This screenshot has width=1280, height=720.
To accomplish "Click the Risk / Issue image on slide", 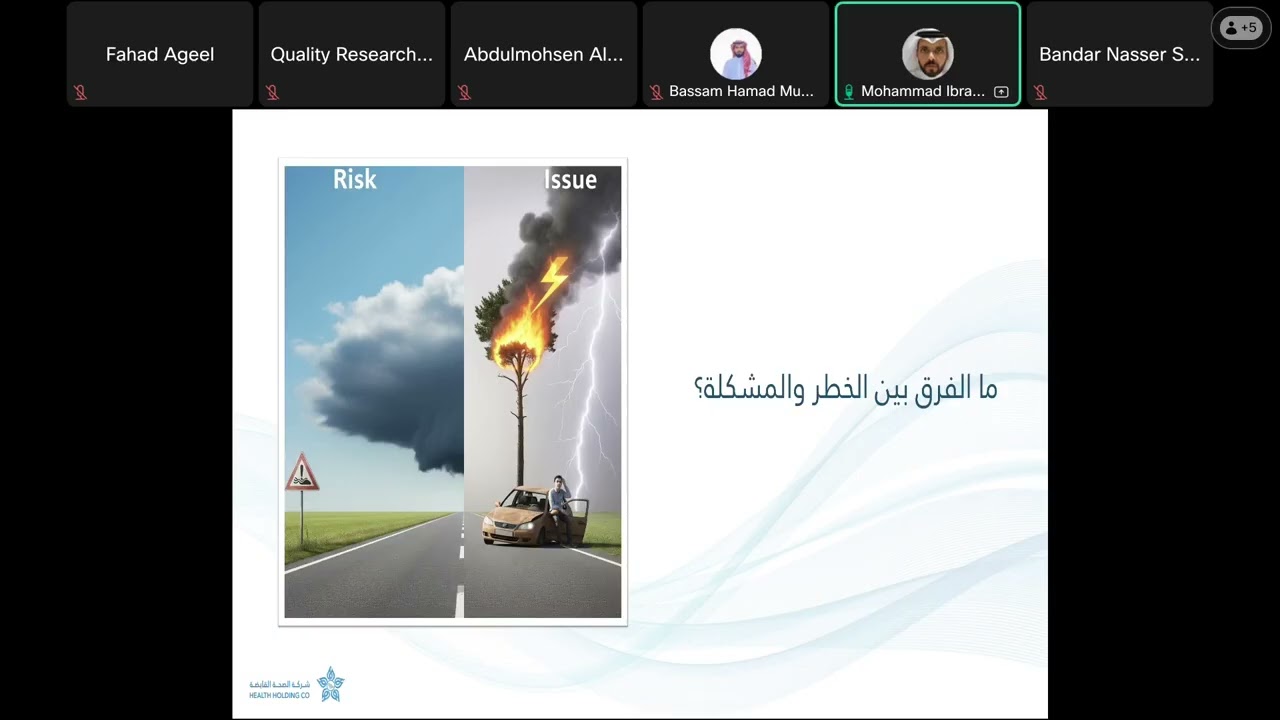I will coord(453,392).
